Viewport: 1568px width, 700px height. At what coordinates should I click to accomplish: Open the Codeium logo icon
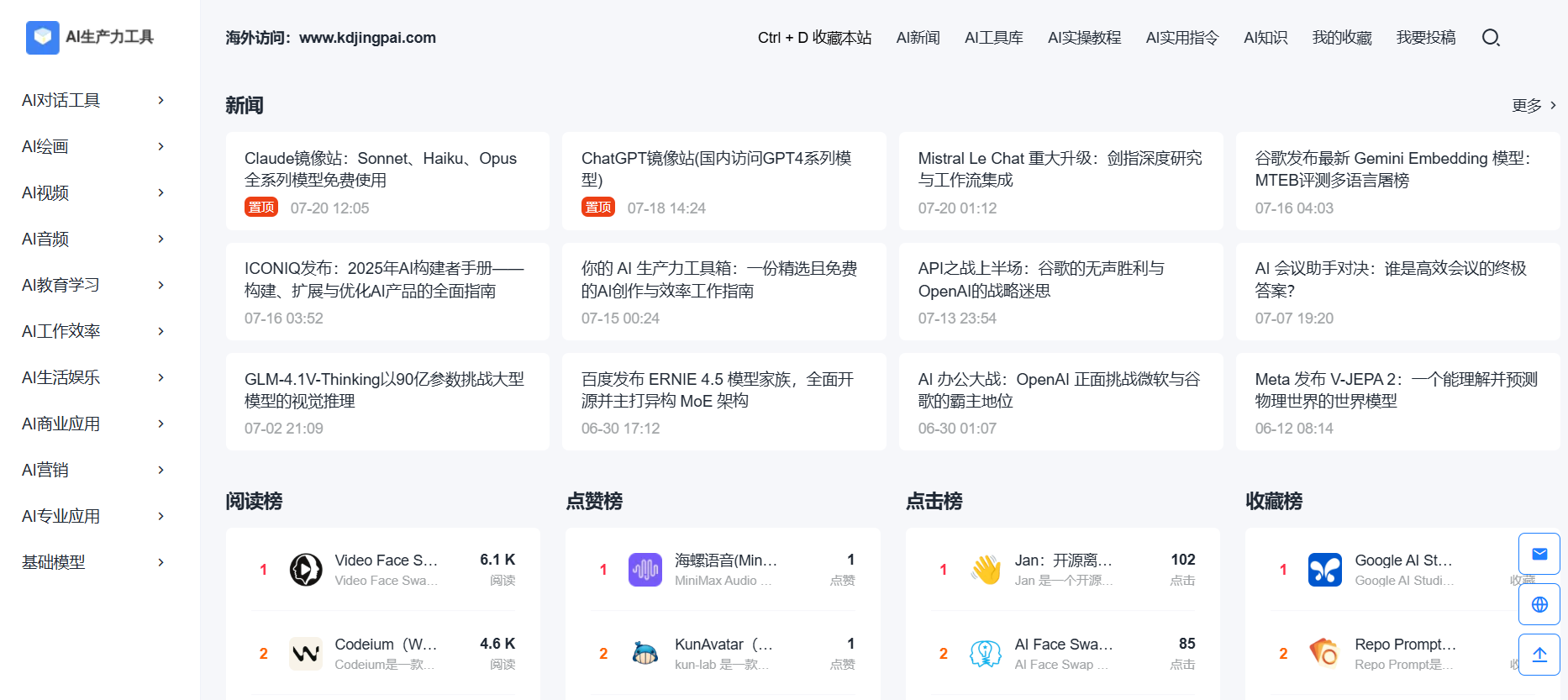point(306,654)
